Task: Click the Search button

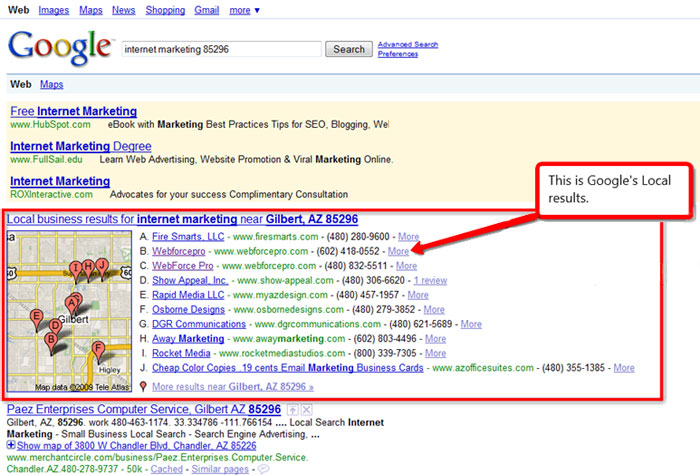Action: point(349,49)
